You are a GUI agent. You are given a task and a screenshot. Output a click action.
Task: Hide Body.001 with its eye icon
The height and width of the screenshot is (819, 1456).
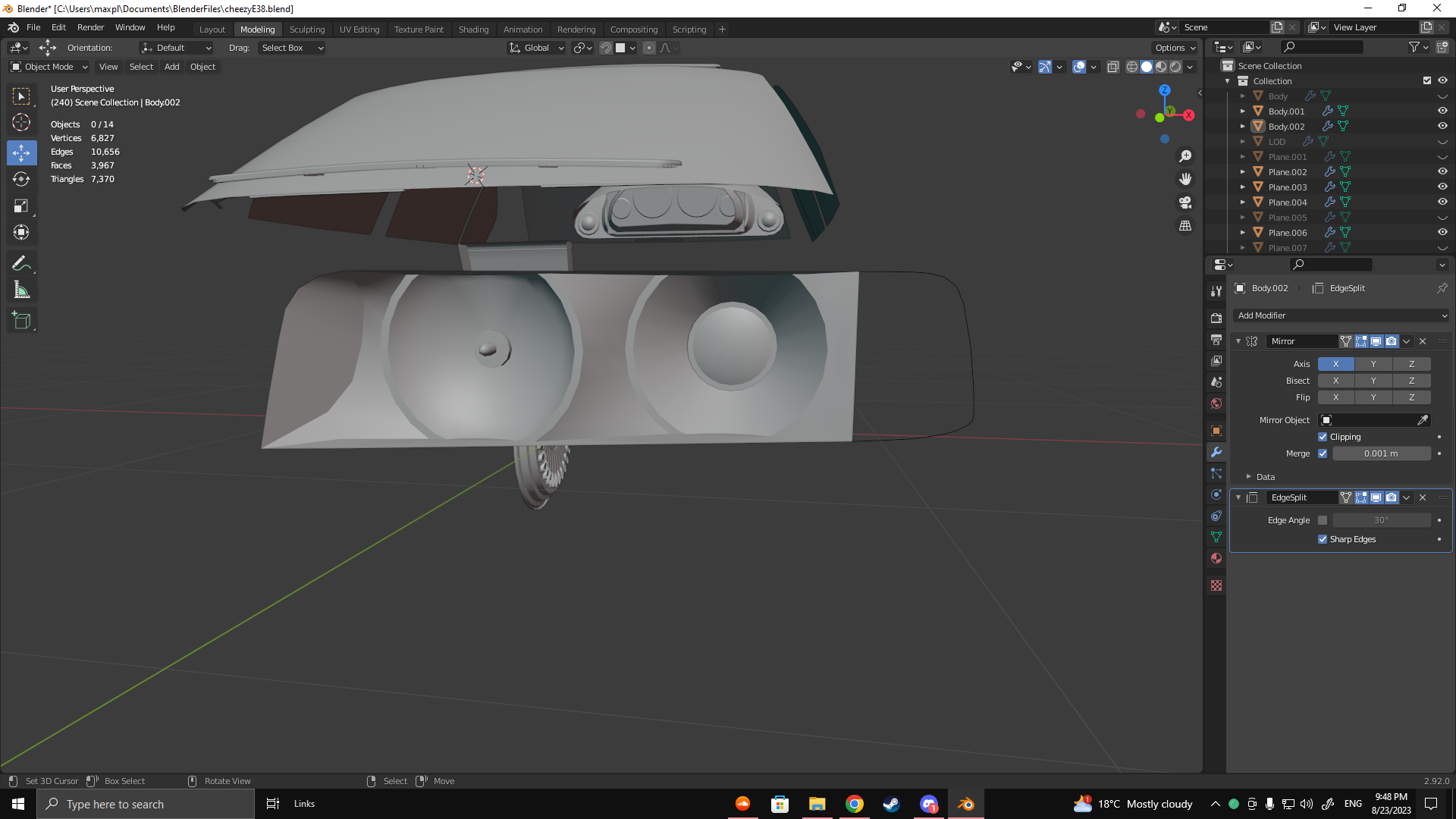coord(1442,111)
